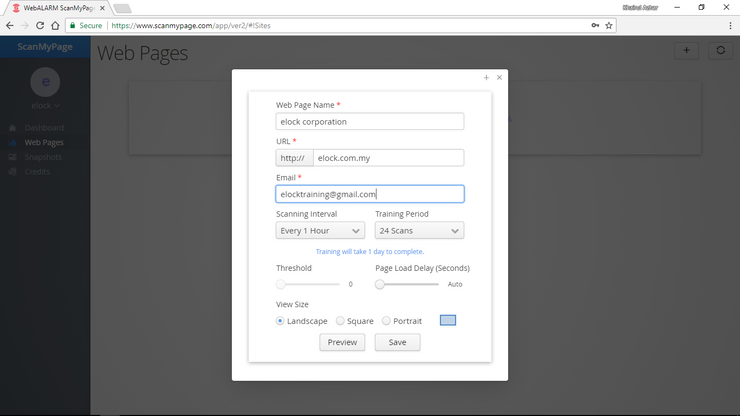
Task: Click the Auto delay value
Action: 455,284
